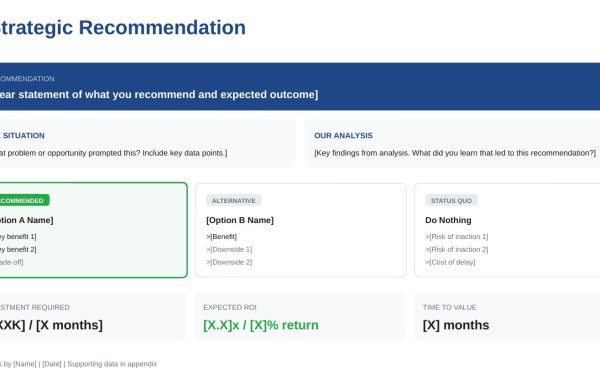
Task: Click the green [X.X]x / [X]% return value
Action: pos(261,325)
